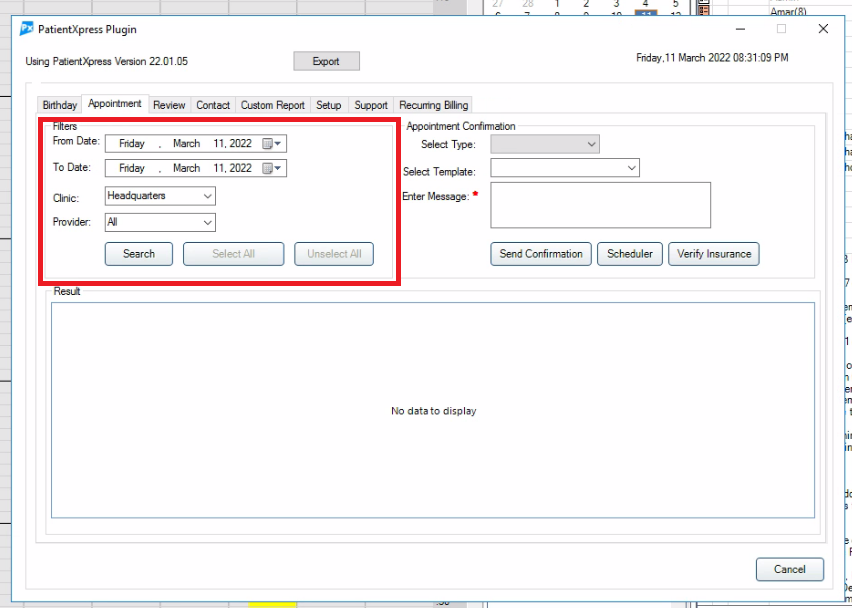Image resolution: width=852 pixels, height=608 pixels.
Task: Click the Search button in Filters
Action: [139, 254]
